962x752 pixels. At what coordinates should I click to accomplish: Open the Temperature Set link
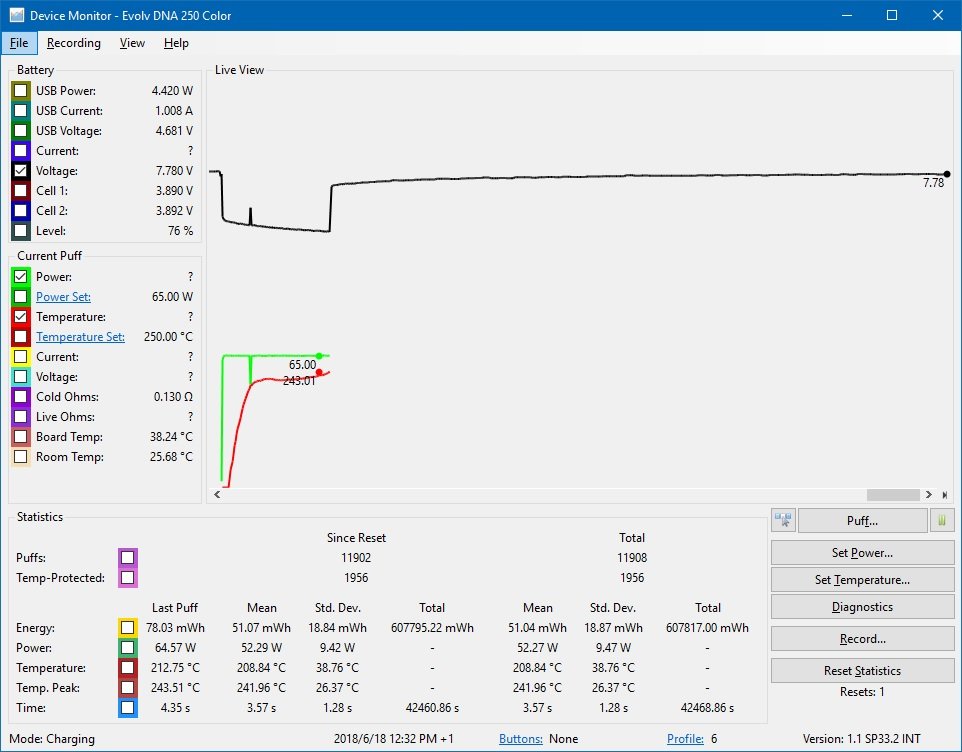[x=80, y=337]
